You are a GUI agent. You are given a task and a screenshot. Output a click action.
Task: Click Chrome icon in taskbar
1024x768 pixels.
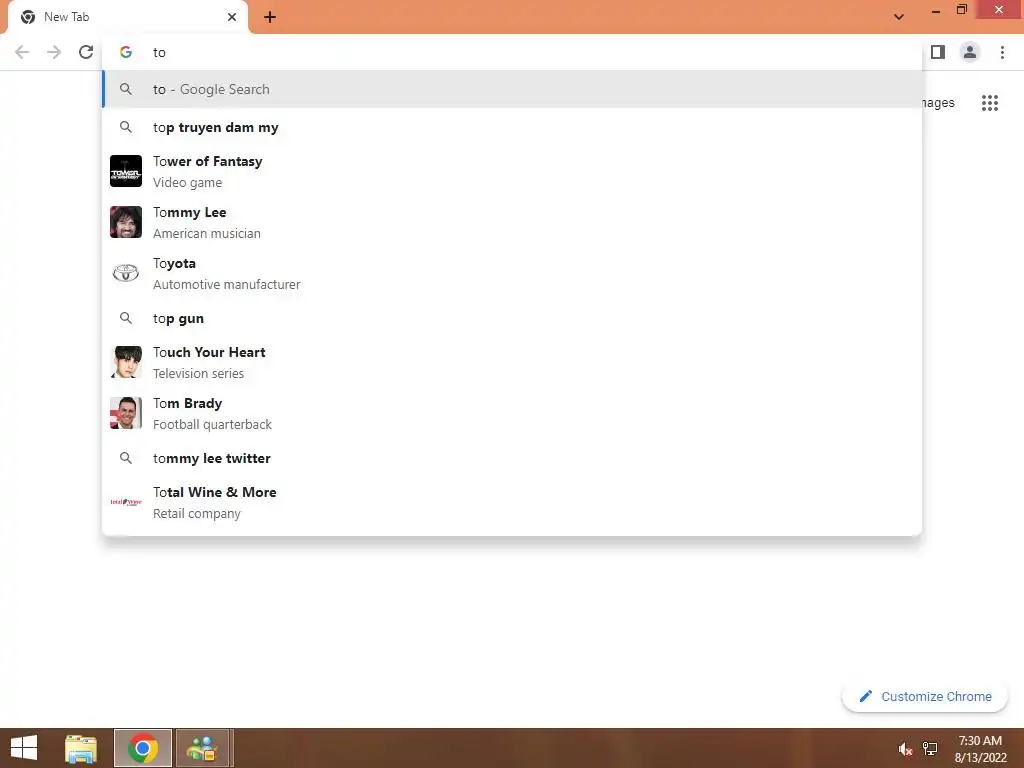pos(142,748)
